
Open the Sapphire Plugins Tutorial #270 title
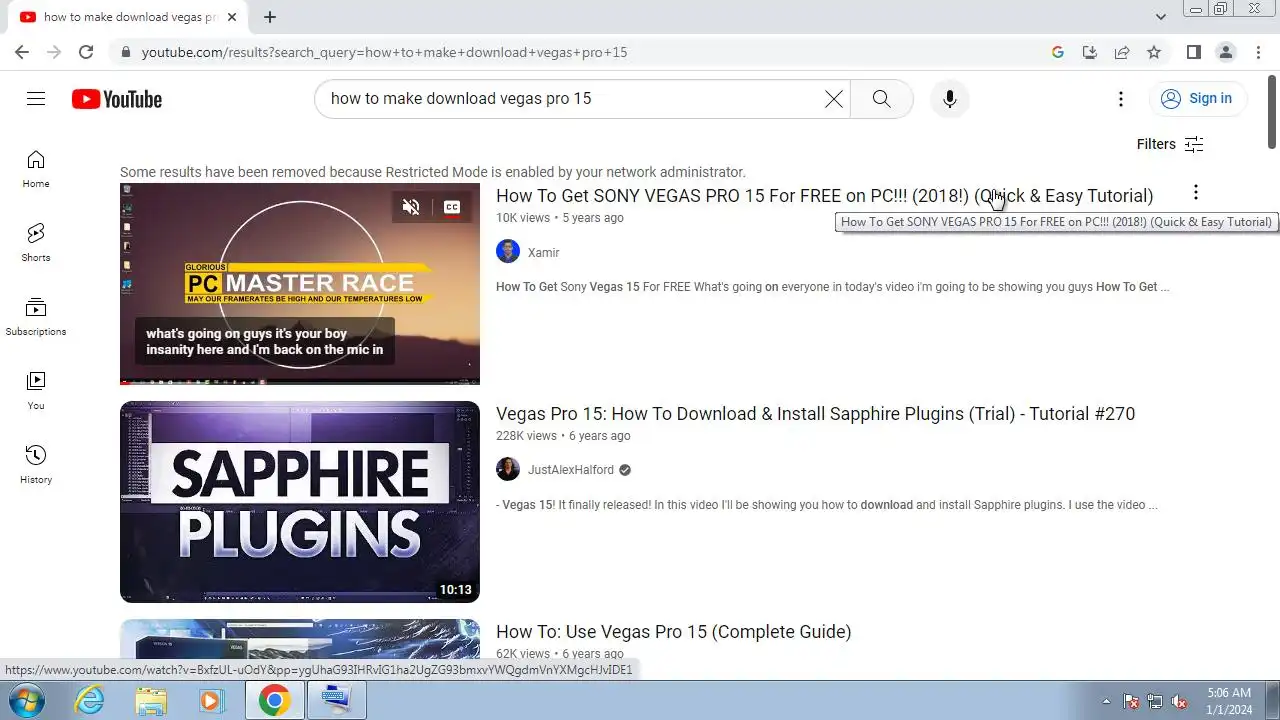(x=815, y=413)
